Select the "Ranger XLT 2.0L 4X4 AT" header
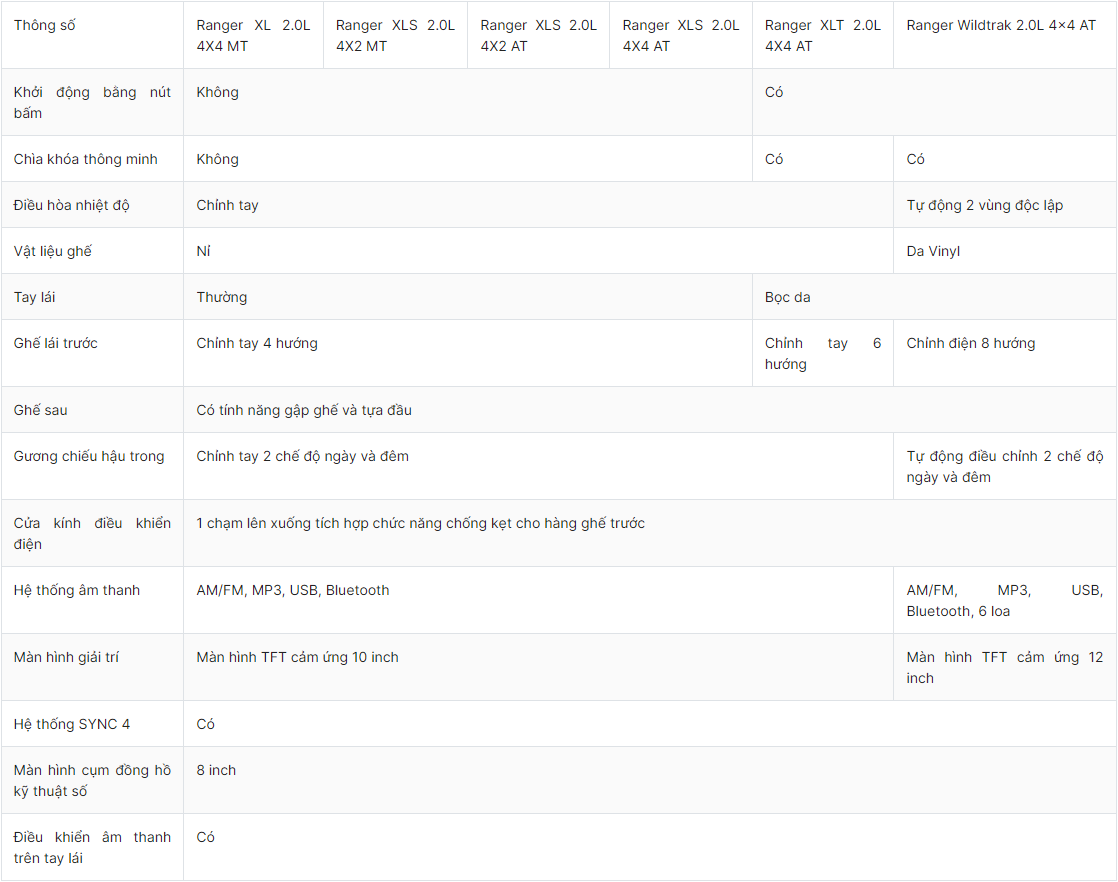1118x882 pixels. [823, 36]
